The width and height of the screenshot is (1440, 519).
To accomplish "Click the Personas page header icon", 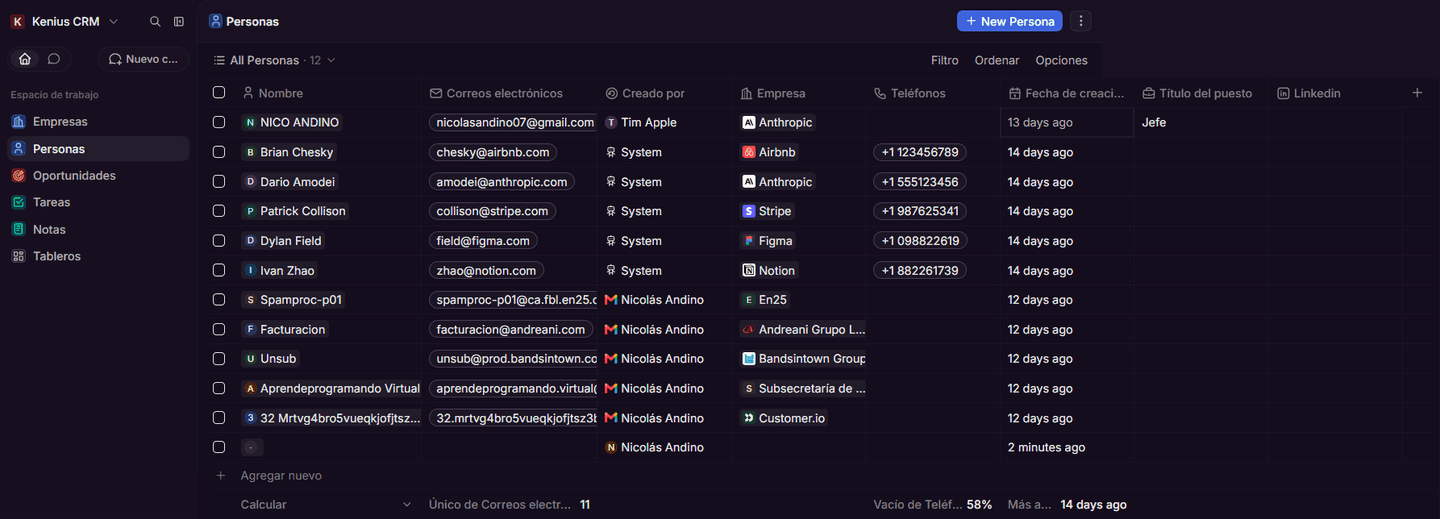I will coord(216,21).
